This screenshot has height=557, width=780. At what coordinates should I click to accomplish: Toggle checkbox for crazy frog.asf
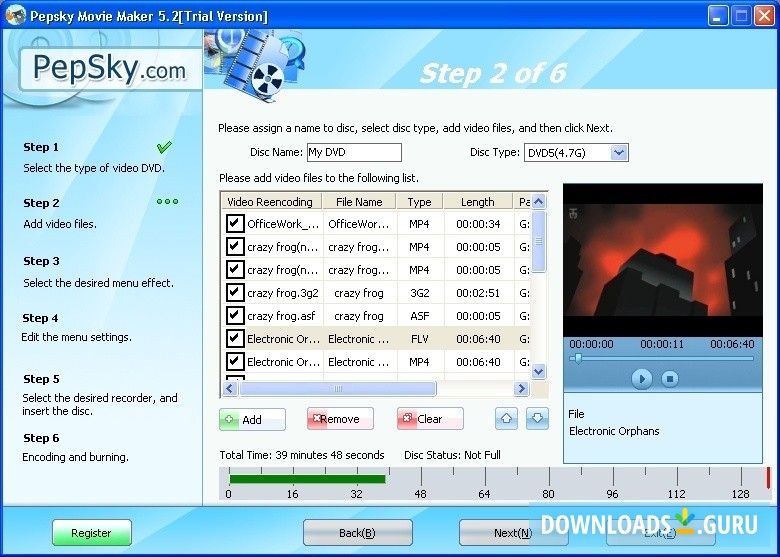click(x=235, y=315)
